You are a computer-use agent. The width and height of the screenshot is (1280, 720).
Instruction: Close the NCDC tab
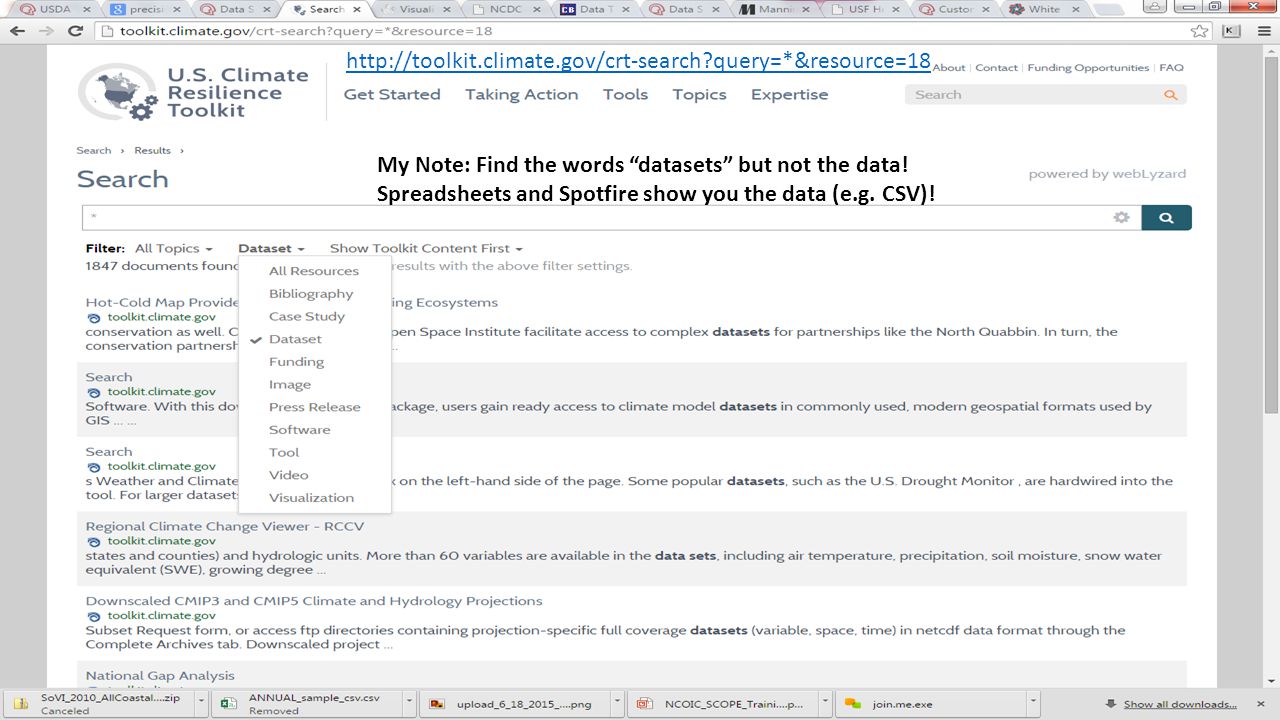coord(536,9)
